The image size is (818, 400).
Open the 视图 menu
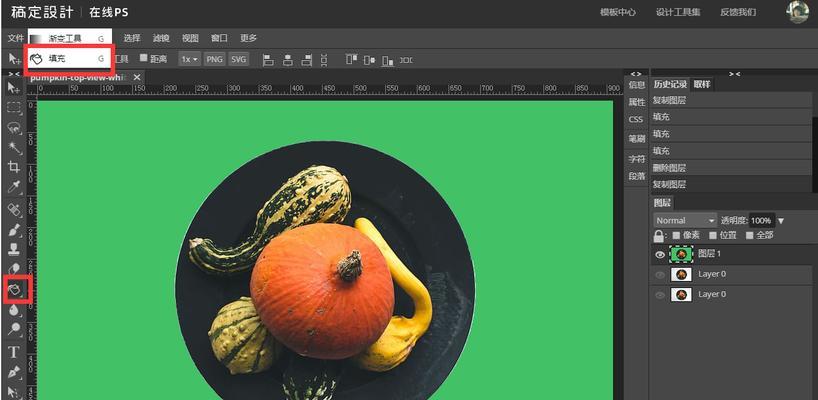pos(190,38)
